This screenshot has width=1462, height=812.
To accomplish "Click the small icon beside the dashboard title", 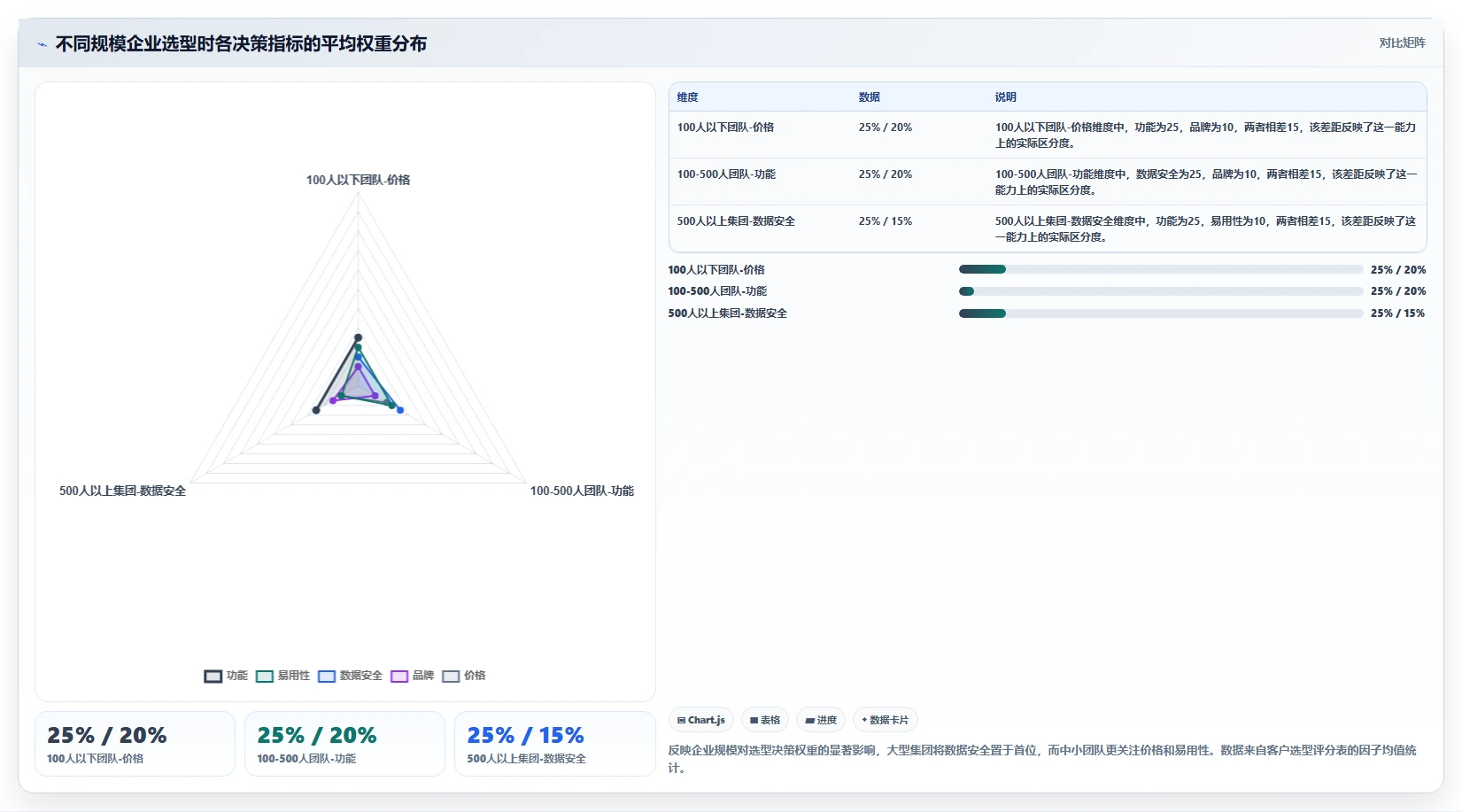I will pos(42,44).
